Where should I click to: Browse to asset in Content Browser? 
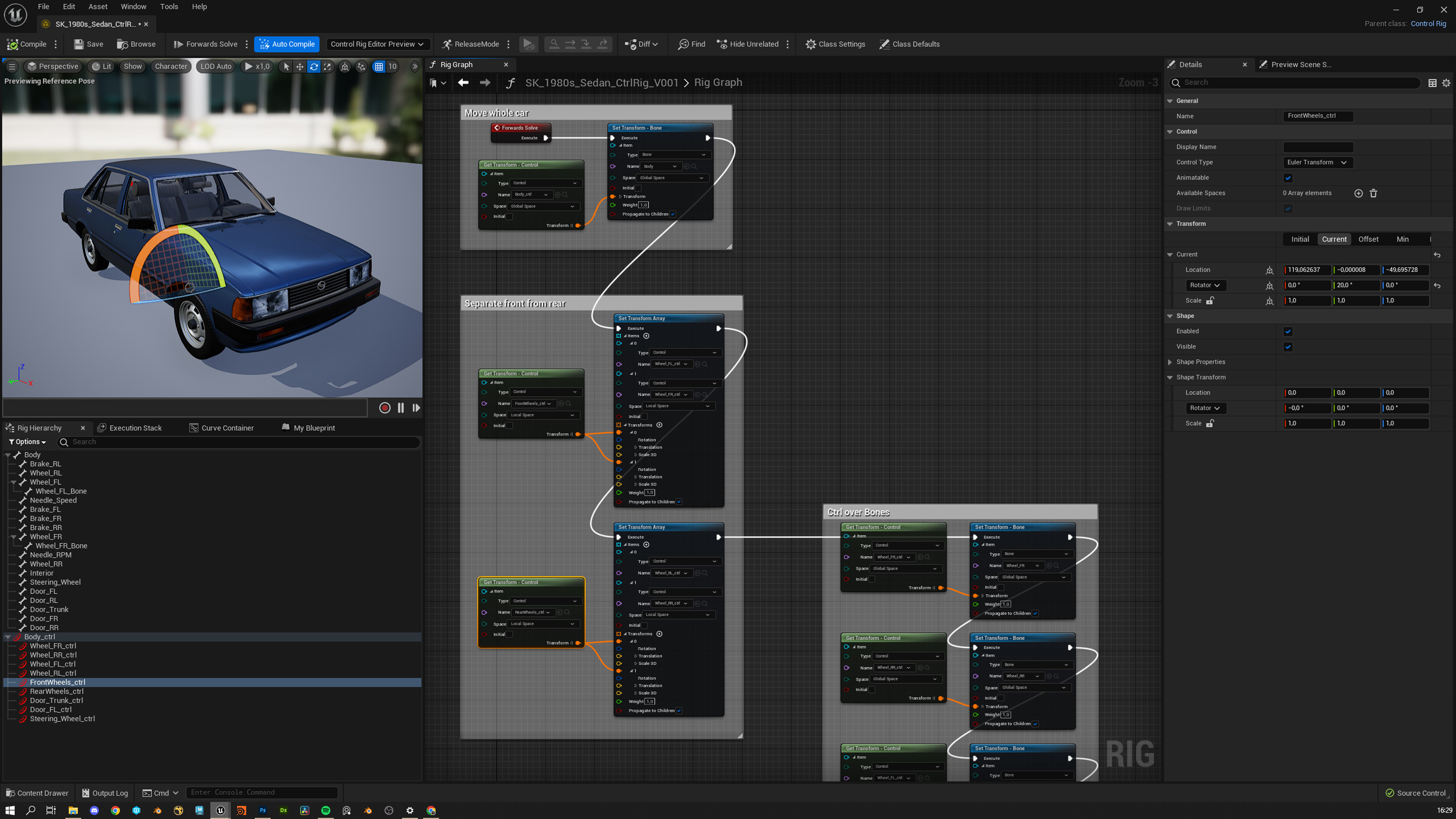point(136,44)
